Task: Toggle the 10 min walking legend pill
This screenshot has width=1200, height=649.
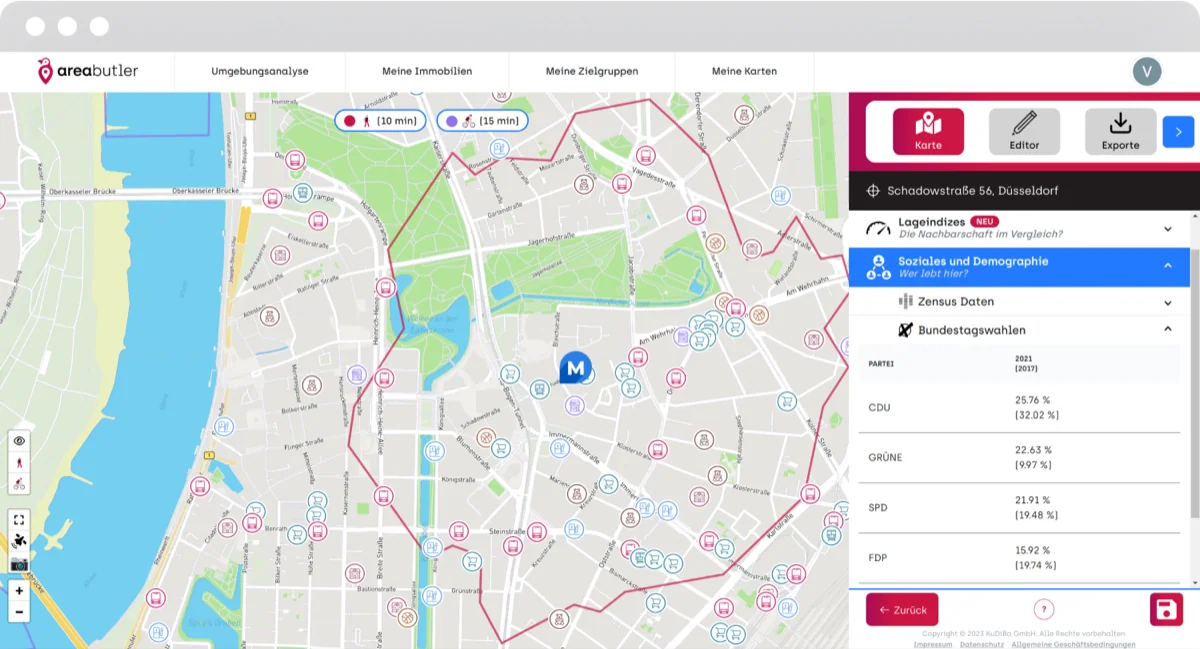Action: tap(380, 121)
